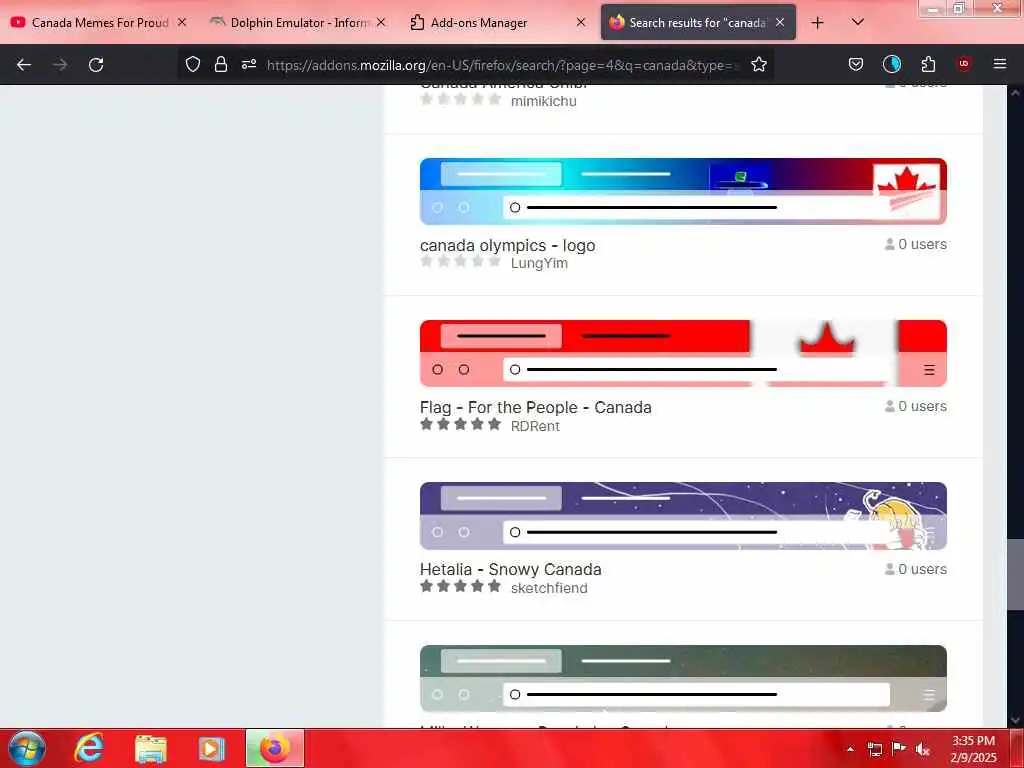Open the network status tray icon
The image size is (1024, 768).
875,749
